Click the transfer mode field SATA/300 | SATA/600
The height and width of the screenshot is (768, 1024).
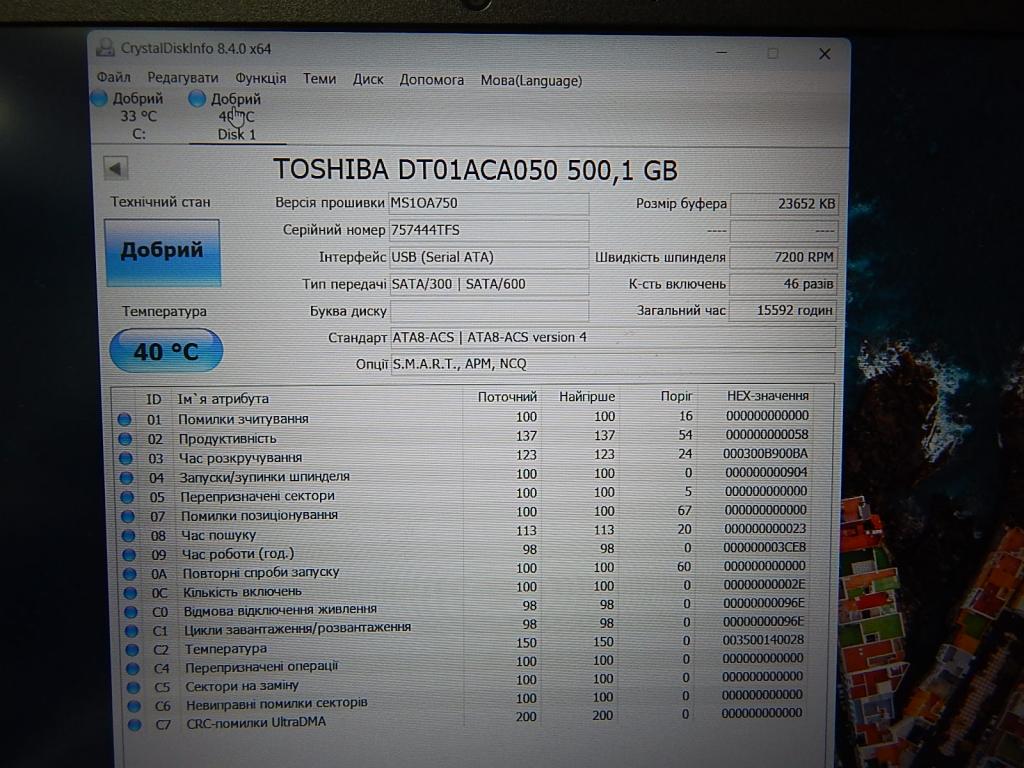coord(488,284)
